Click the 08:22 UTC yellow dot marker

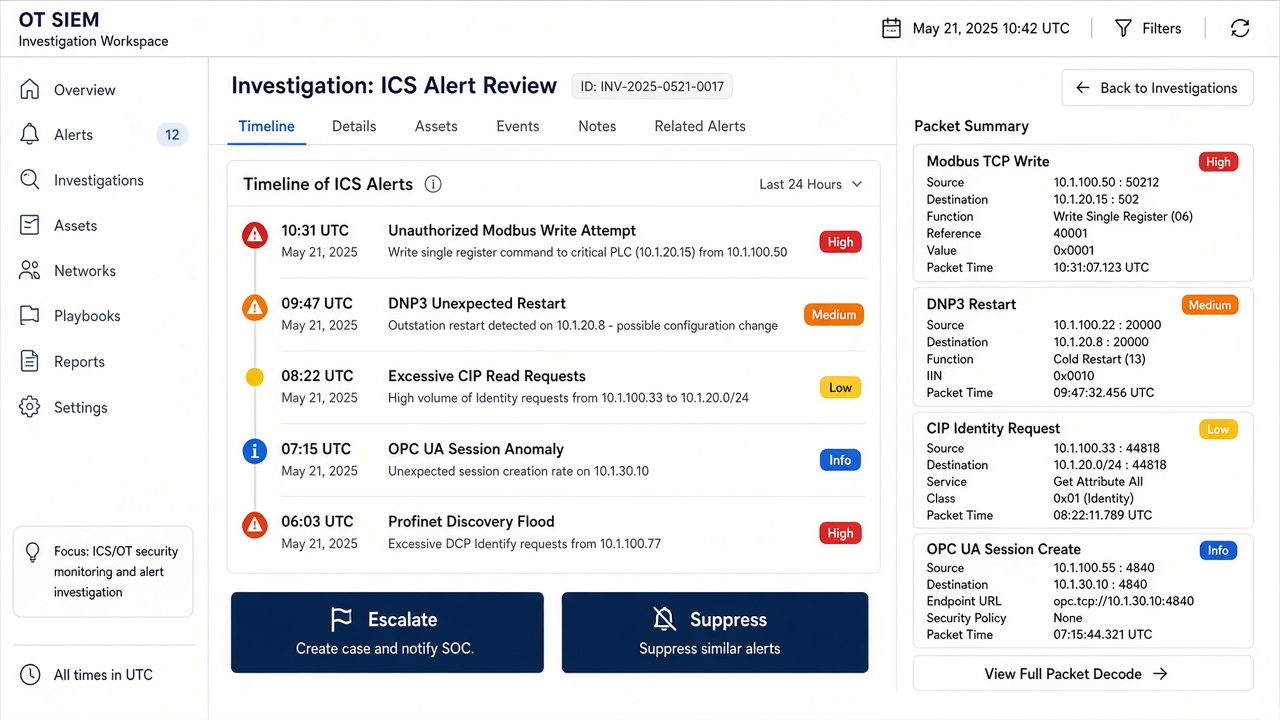(255, 378)
